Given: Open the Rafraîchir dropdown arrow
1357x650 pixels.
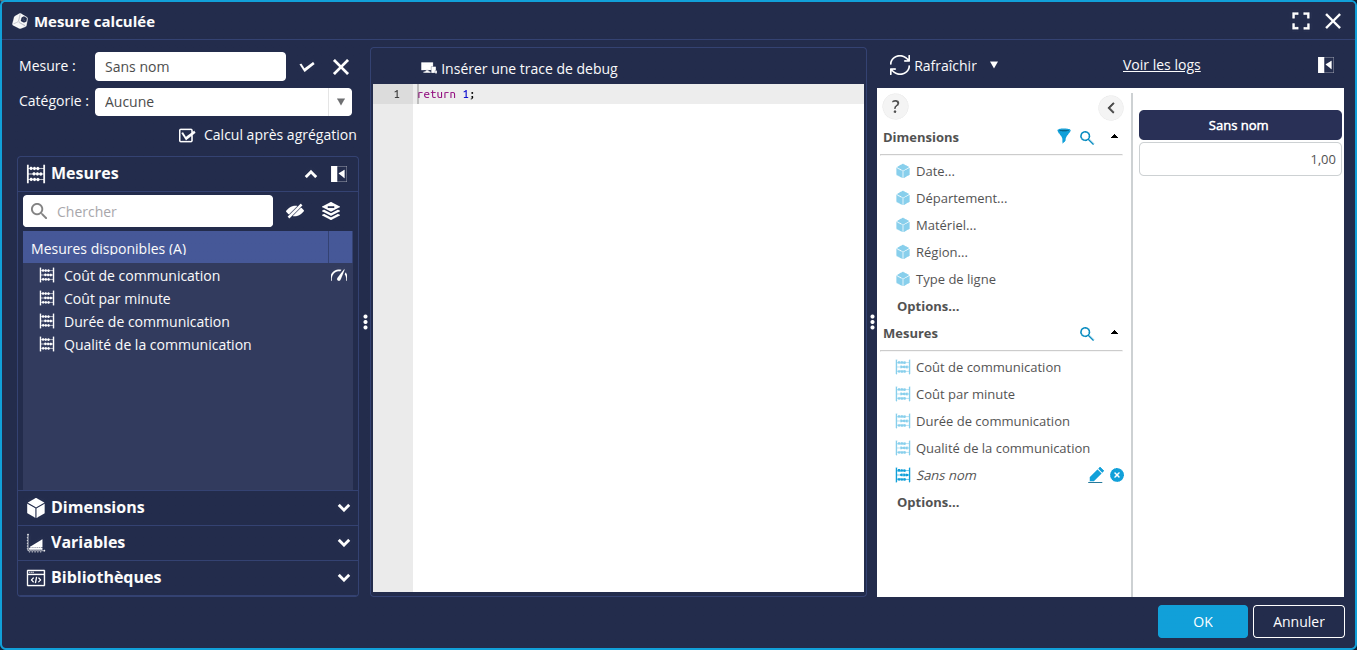Looking at the screenshot, I should pyautogui.click(x=993, y=65).
